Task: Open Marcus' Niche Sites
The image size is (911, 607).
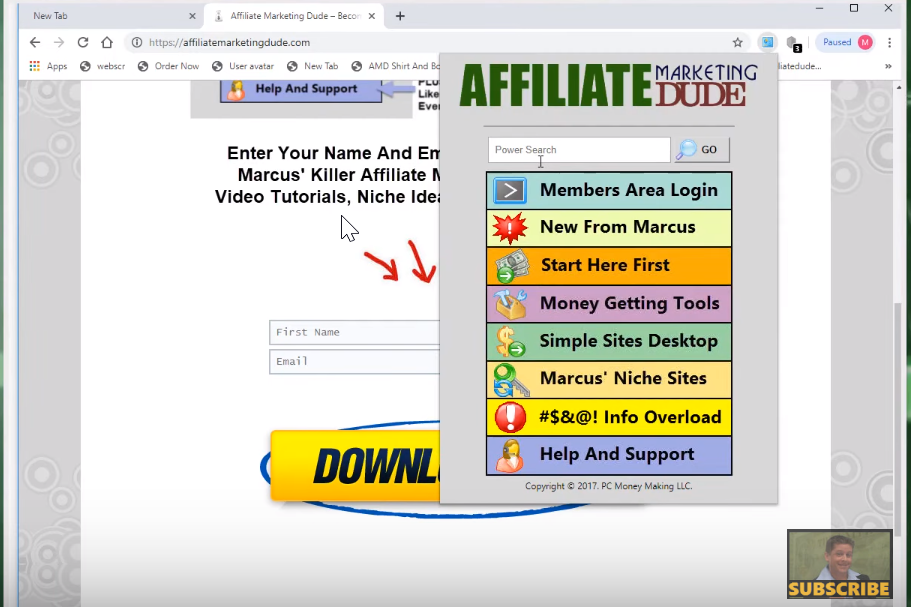Action: [x=609, y=379]
